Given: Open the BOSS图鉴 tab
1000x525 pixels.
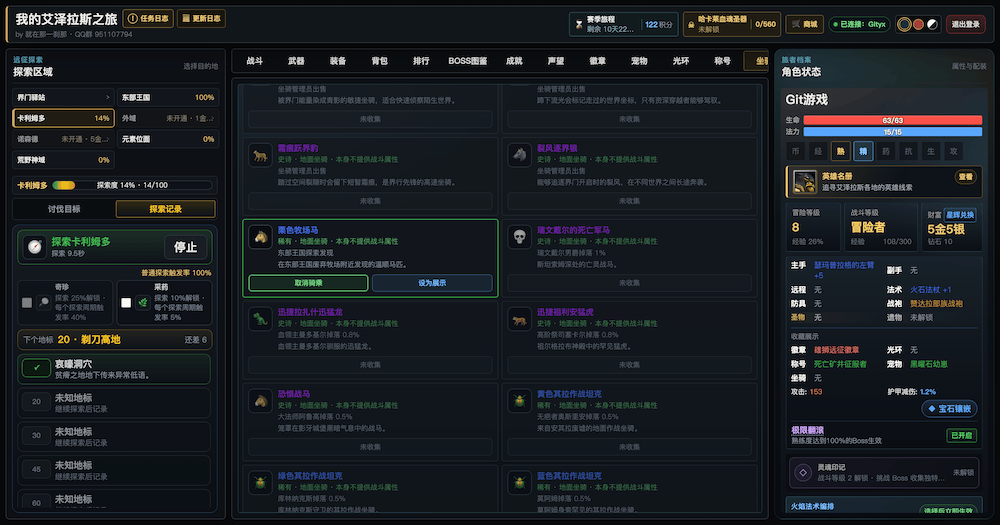Looking at the screenshot, I should pyautogui.click(x=467, y=61).
